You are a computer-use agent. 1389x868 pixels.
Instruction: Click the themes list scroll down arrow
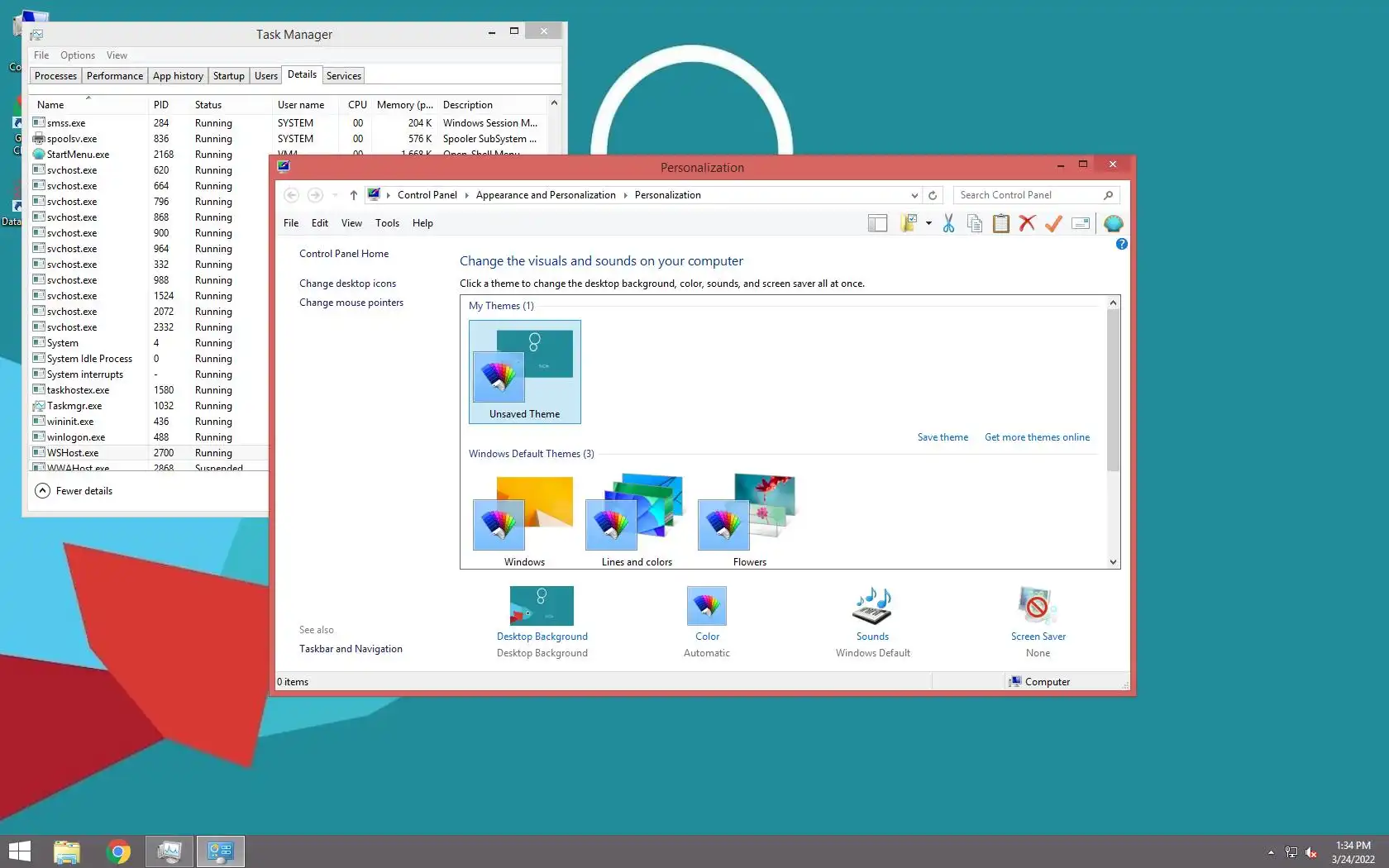tap(1113, 562)
